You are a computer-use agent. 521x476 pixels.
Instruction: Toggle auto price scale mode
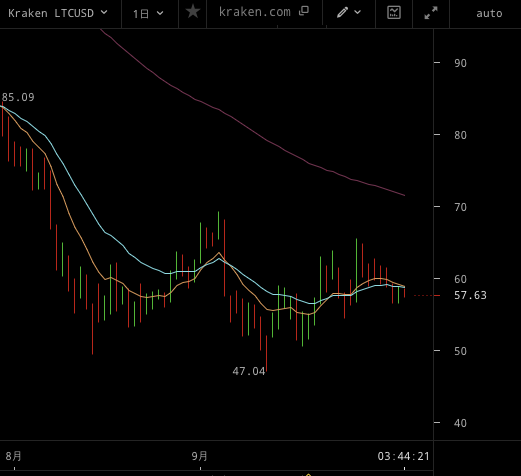[x=489, y=13]
